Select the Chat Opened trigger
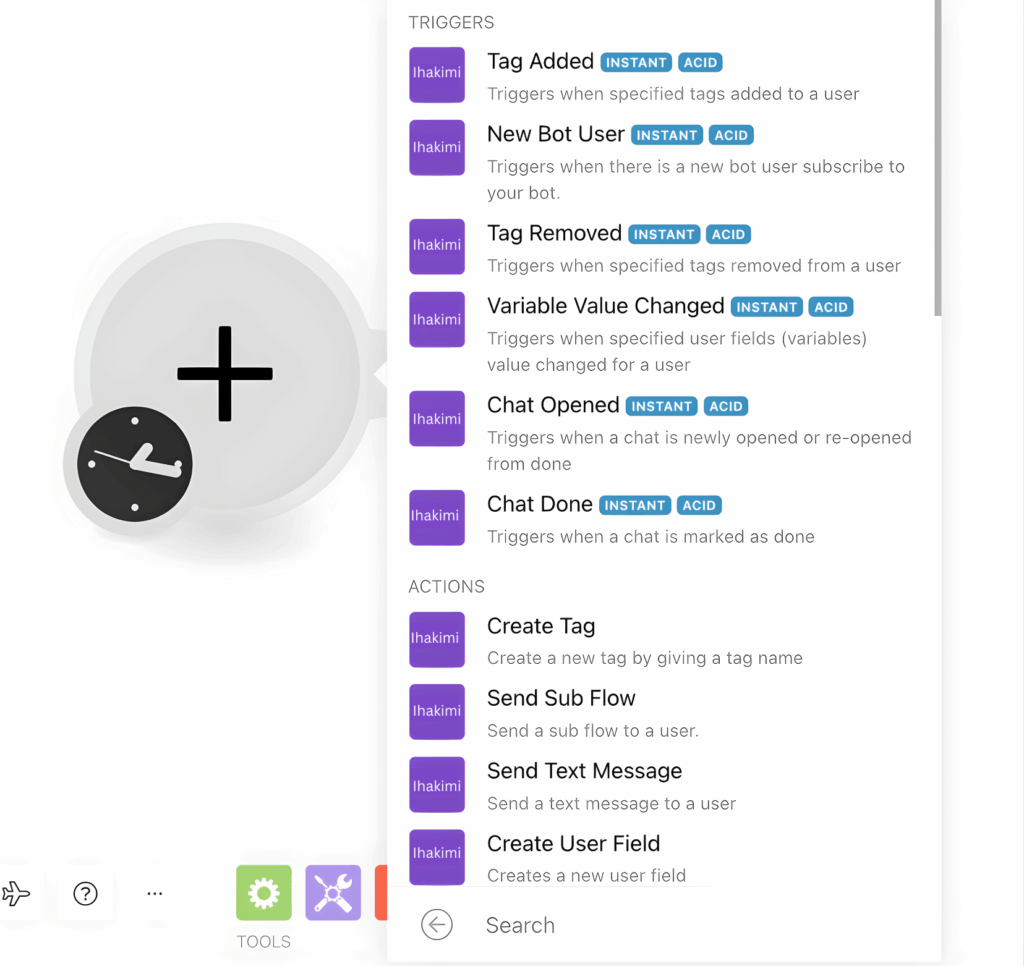This screenshot has height=966, width=1024. click(553, 406)
